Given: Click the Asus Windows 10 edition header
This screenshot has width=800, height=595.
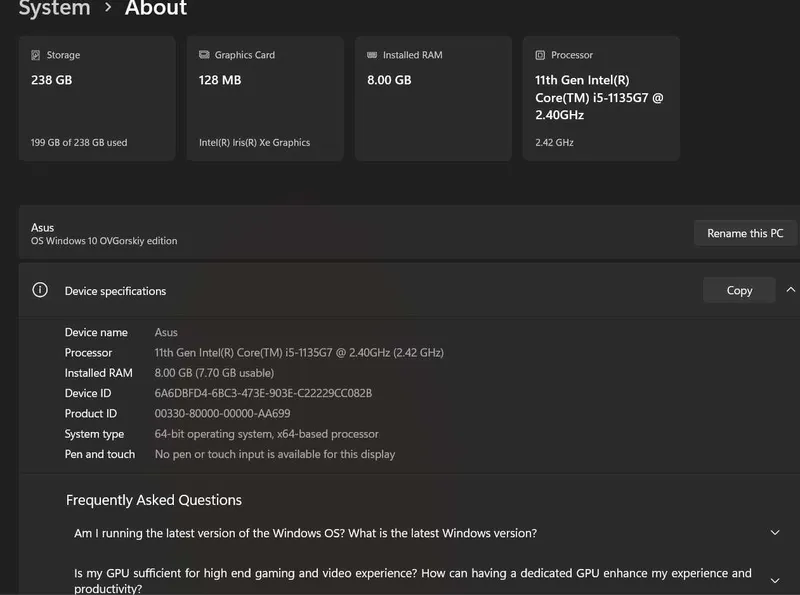Looking at the screenshot, I should tap(104, 234).
